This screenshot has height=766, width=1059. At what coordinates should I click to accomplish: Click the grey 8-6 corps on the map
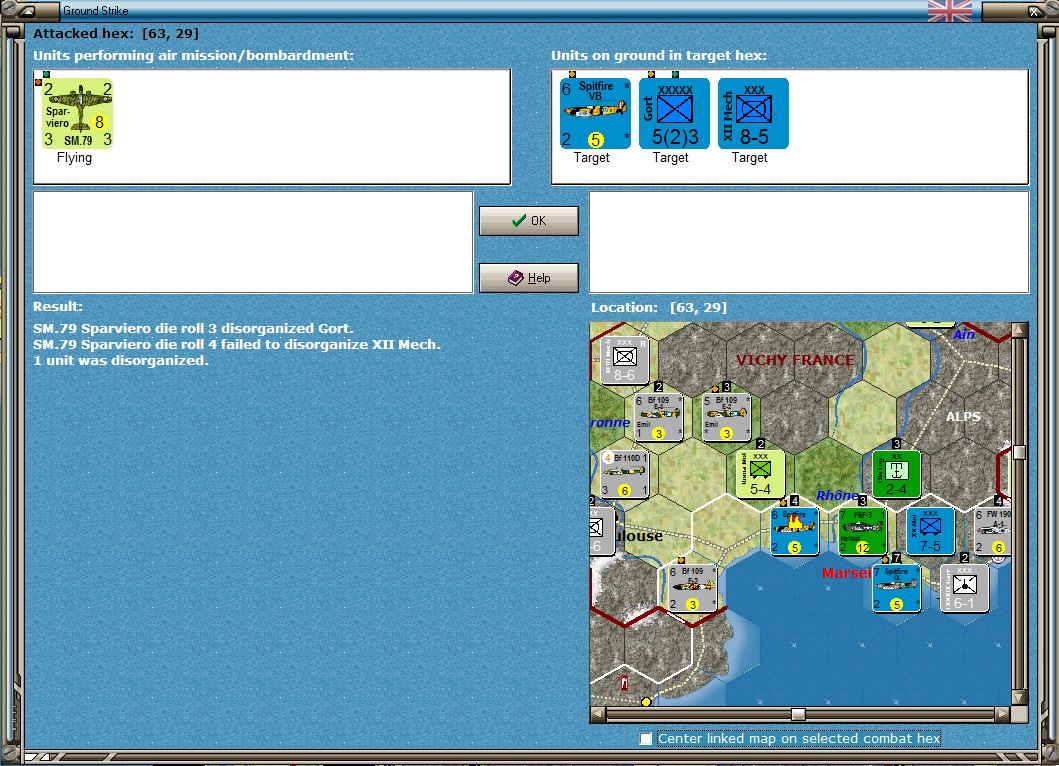625,360
